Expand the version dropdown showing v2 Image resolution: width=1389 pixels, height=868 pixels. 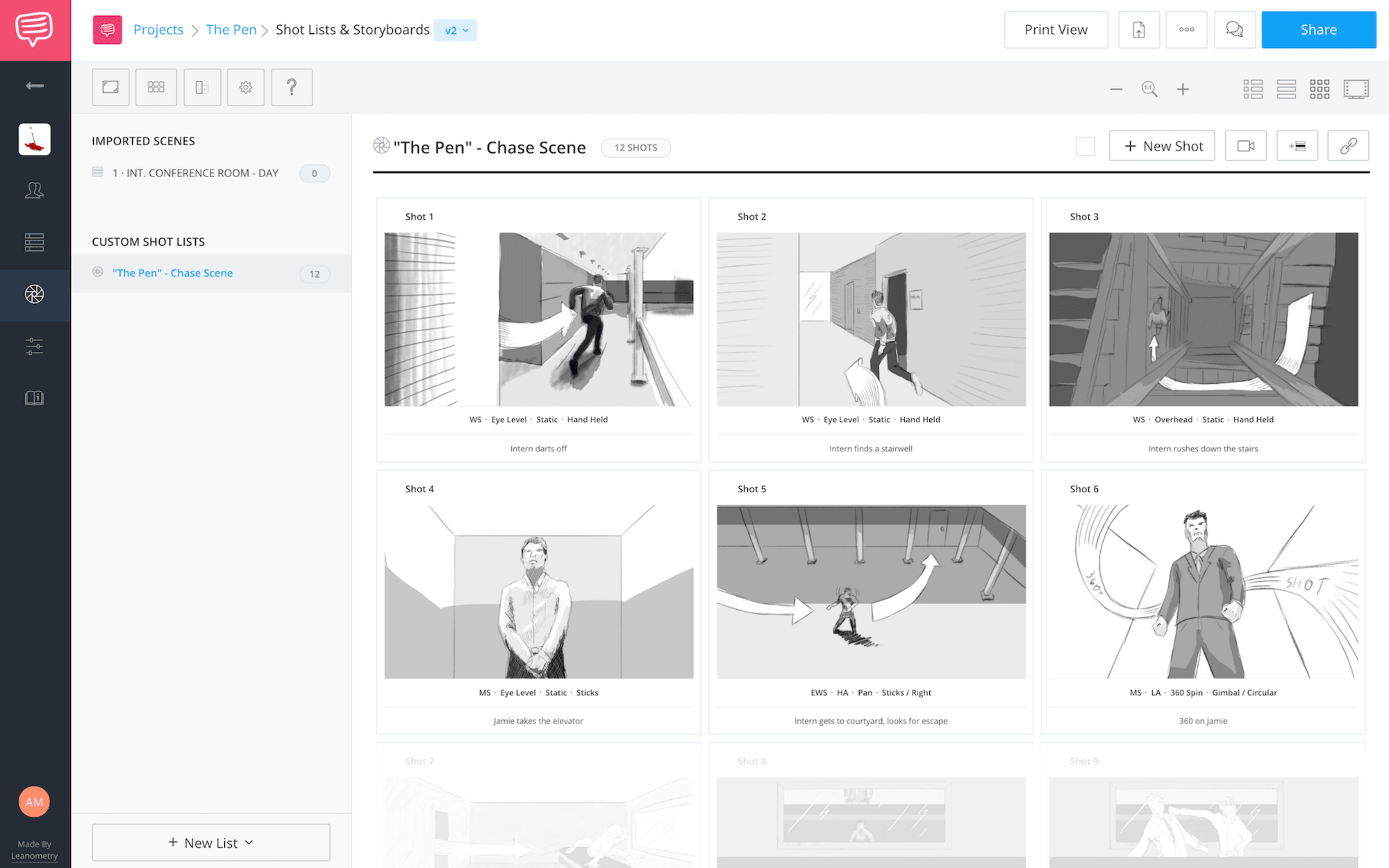click(x=456, y=29)
